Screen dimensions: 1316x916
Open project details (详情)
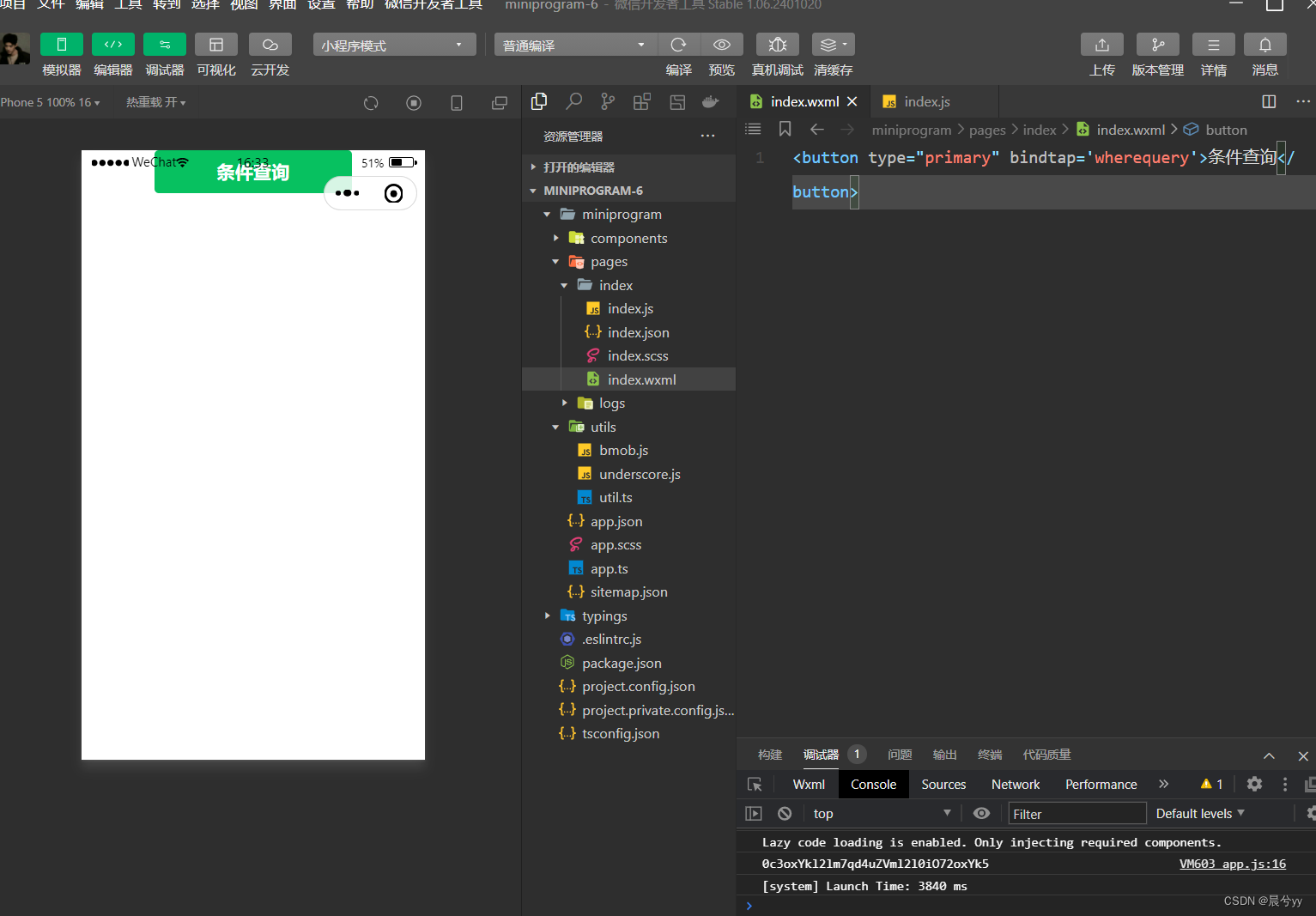pos(1214,45)
